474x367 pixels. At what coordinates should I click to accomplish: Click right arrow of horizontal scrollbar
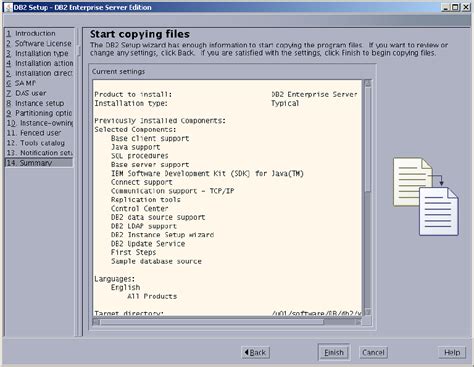click(358, 322)
